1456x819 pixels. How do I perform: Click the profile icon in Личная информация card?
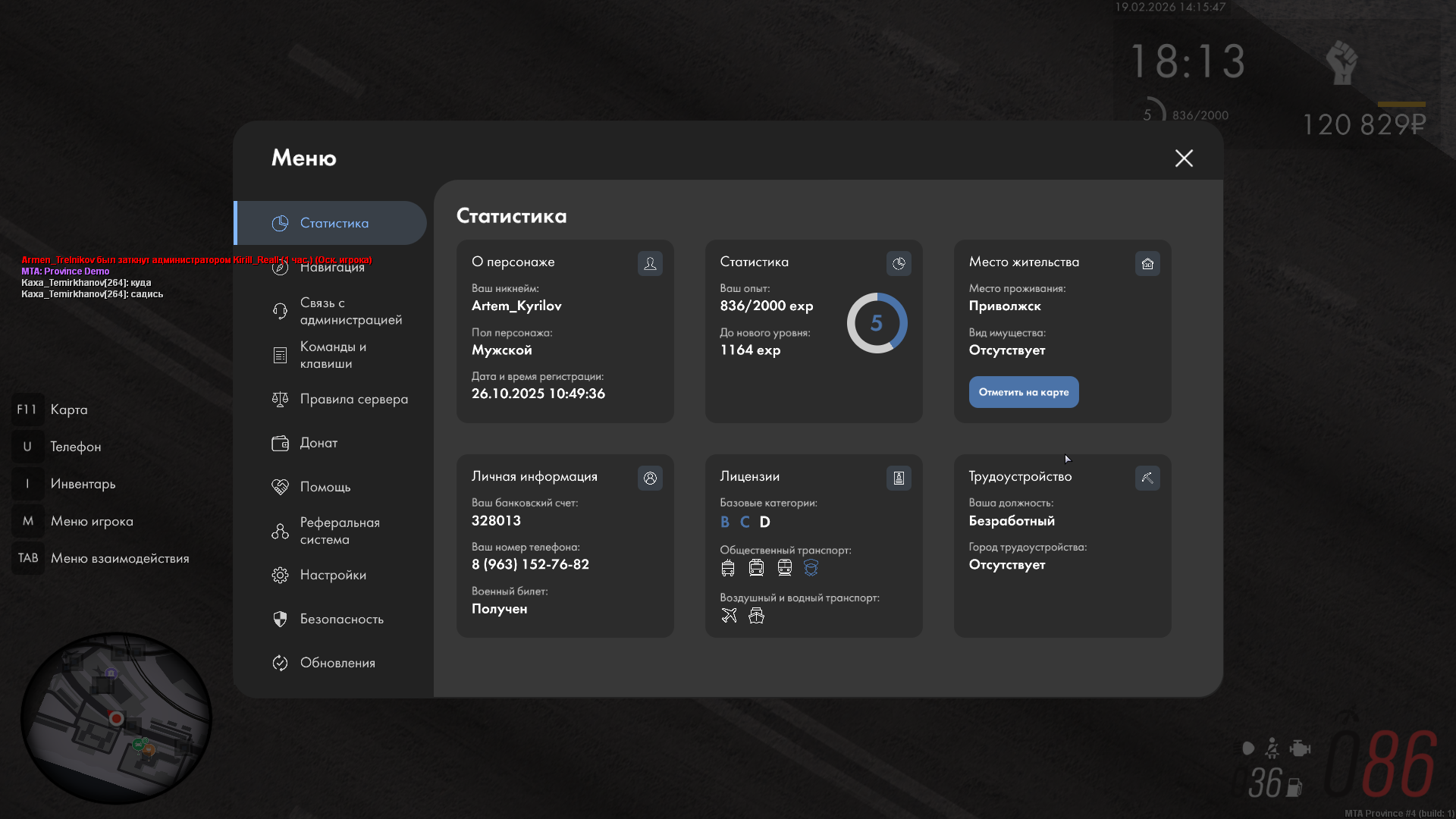coord(650,478)
